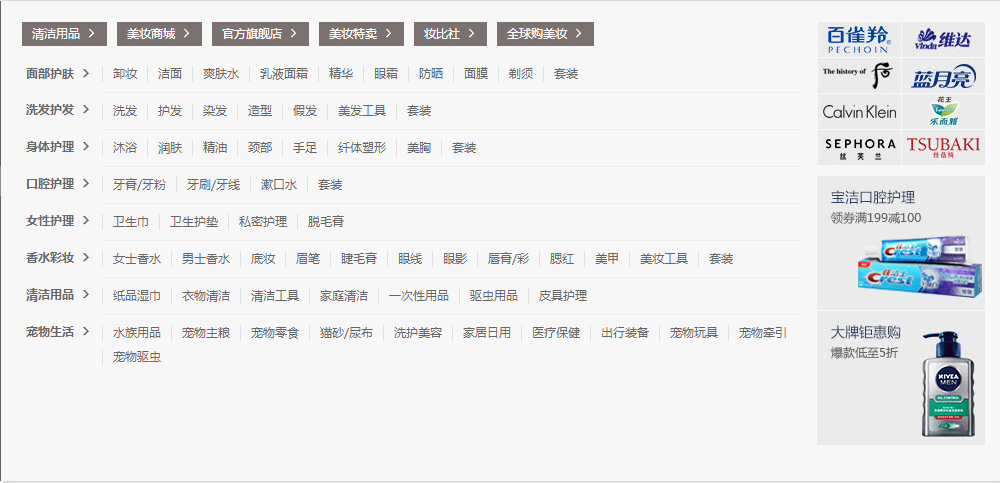Switch to the 全球购美妆 tab

pyautogui.click(x=545, y=34)
